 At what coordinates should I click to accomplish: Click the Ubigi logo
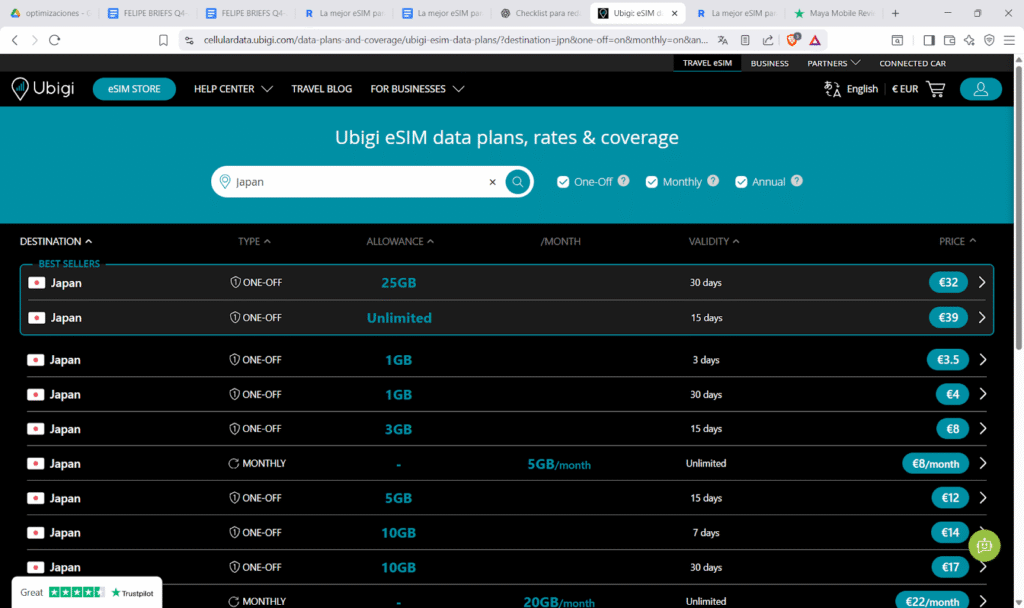[x=45, y=89]
